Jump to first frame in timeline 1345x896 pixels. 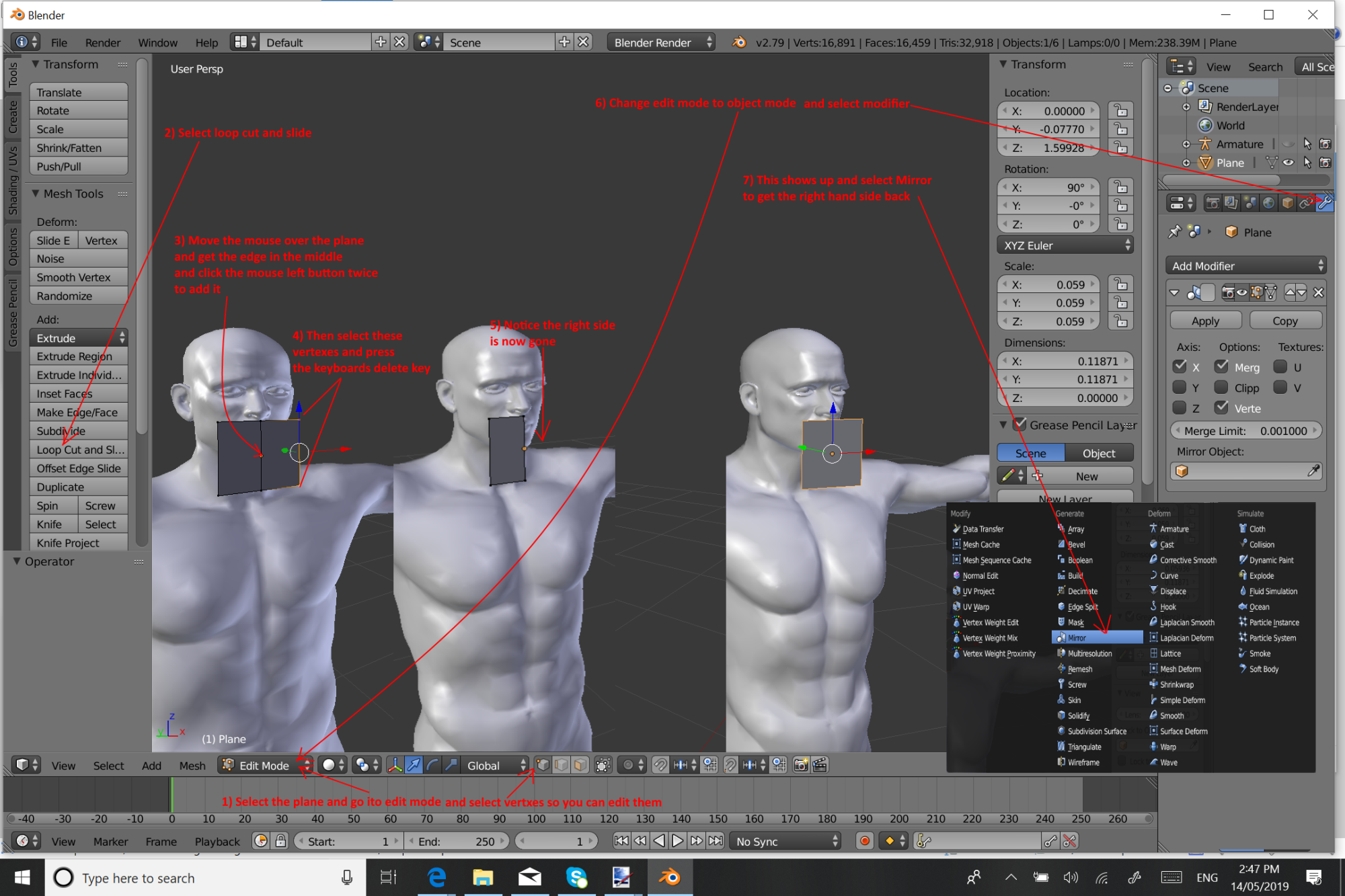[x=621, y=841]
